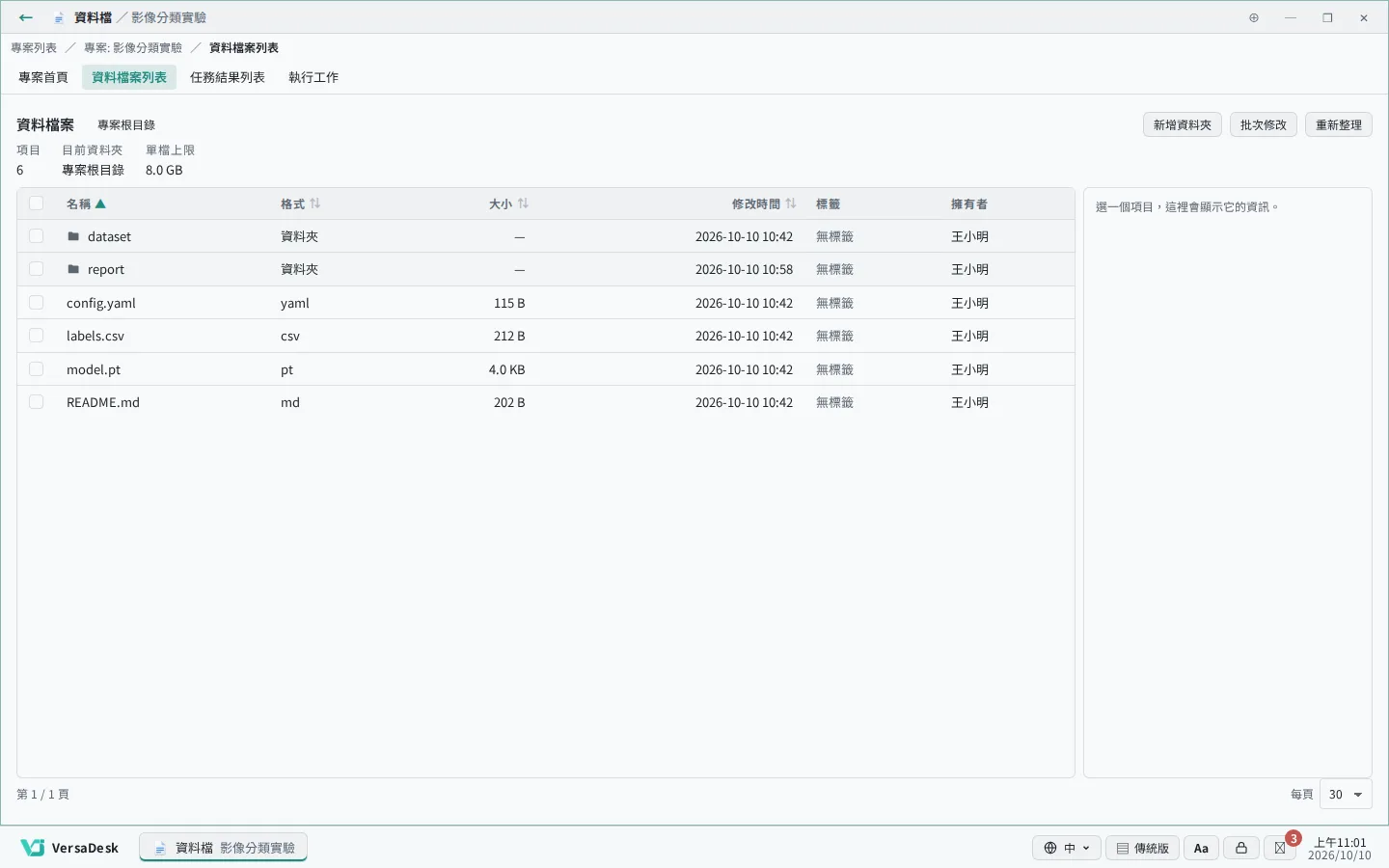Select the model.pt file name
The width and height of the screenshot is (1389, 868).
click(94, 369)
